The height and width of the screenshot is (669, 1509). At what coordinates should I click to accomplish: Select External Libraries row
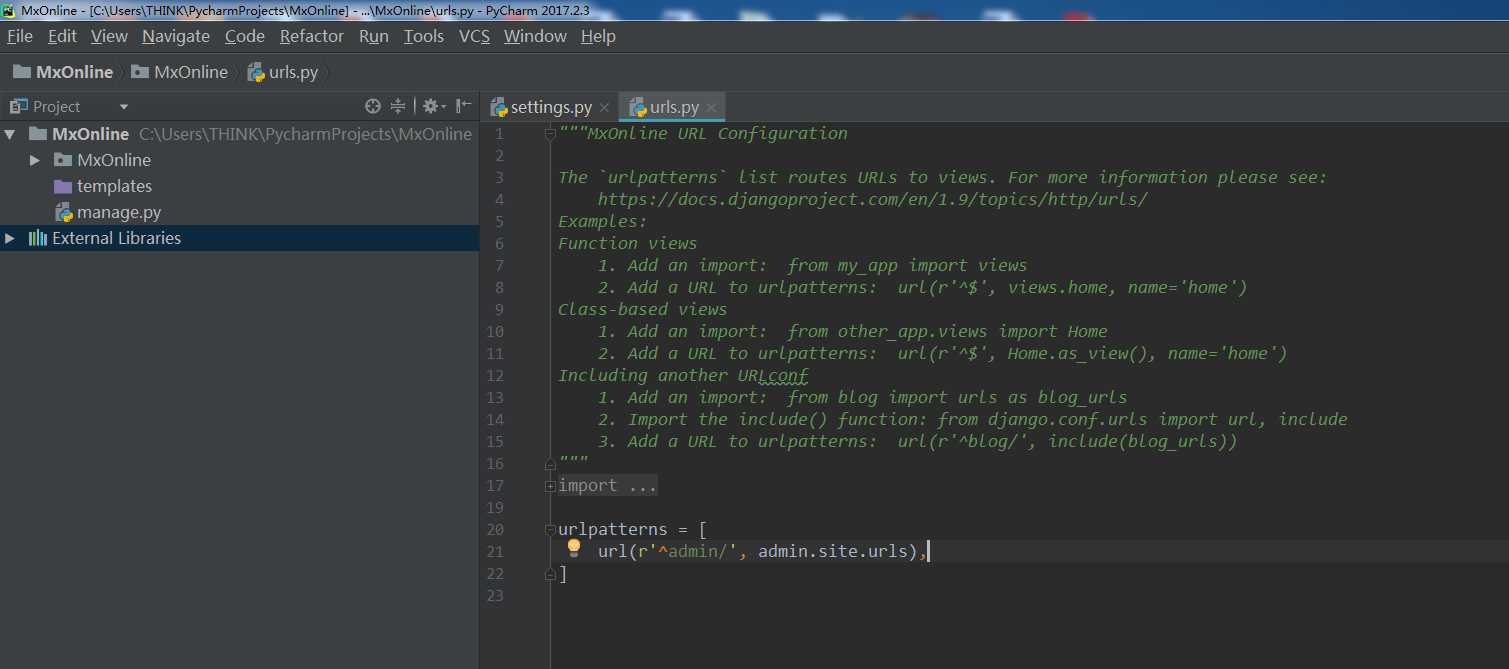coord(240,238)
